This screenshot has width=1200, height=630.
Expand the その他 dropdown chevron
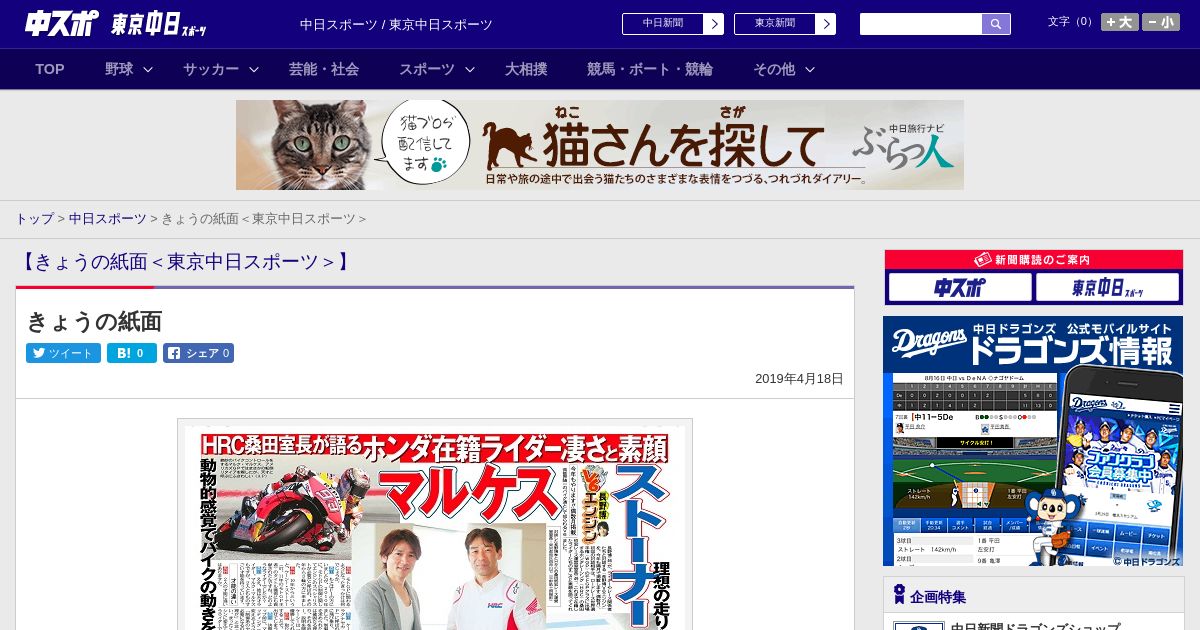pos(810,69)
